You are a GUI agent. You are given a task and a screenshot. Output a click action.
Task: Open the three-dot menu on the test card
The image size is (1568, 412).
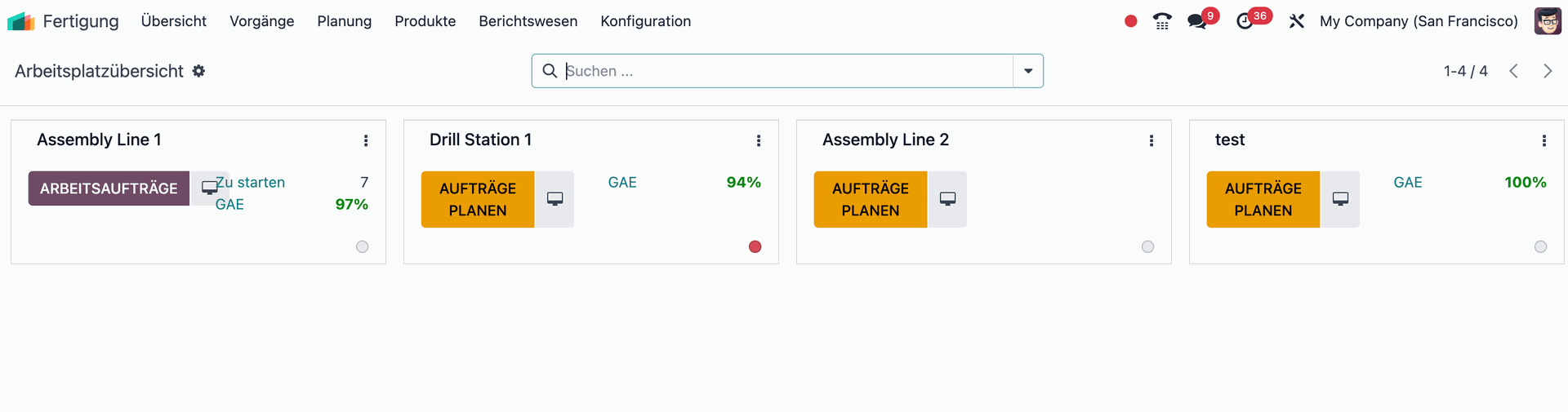pyautogui.click(x=1543, y=140)
